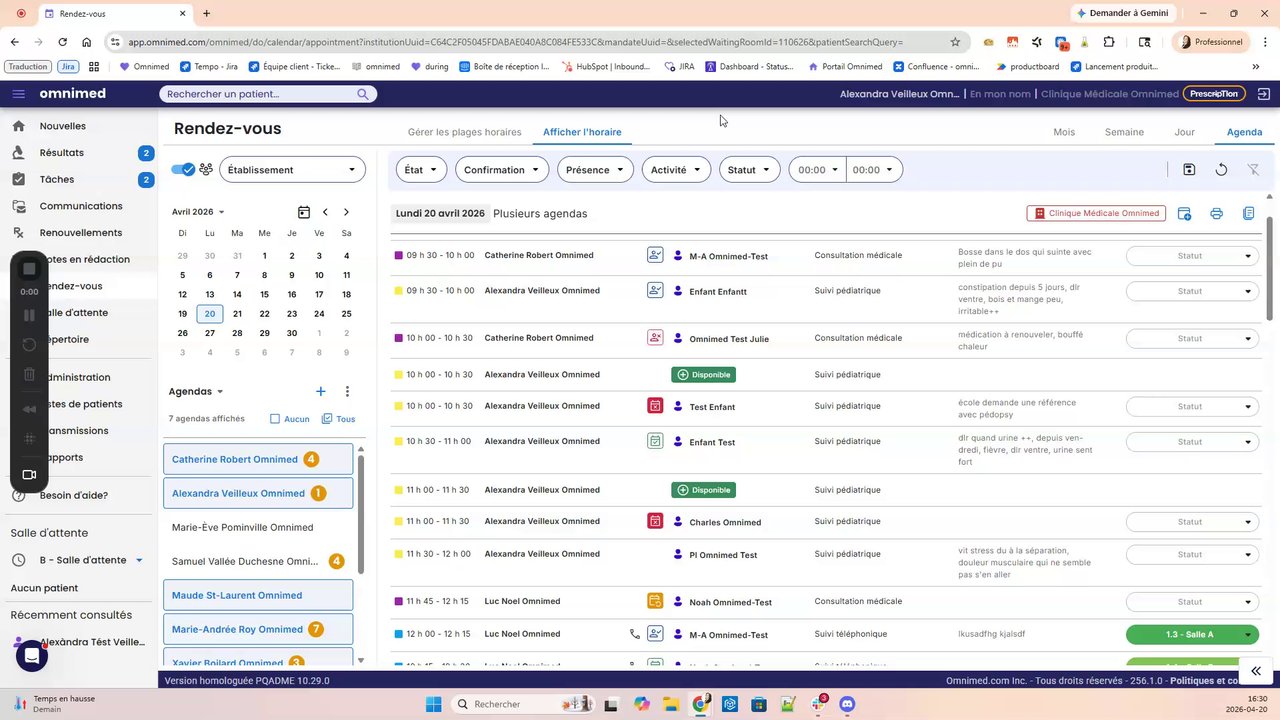
Task: Collapse the Agendas section arrow
Action: click(x=220, y=392)
